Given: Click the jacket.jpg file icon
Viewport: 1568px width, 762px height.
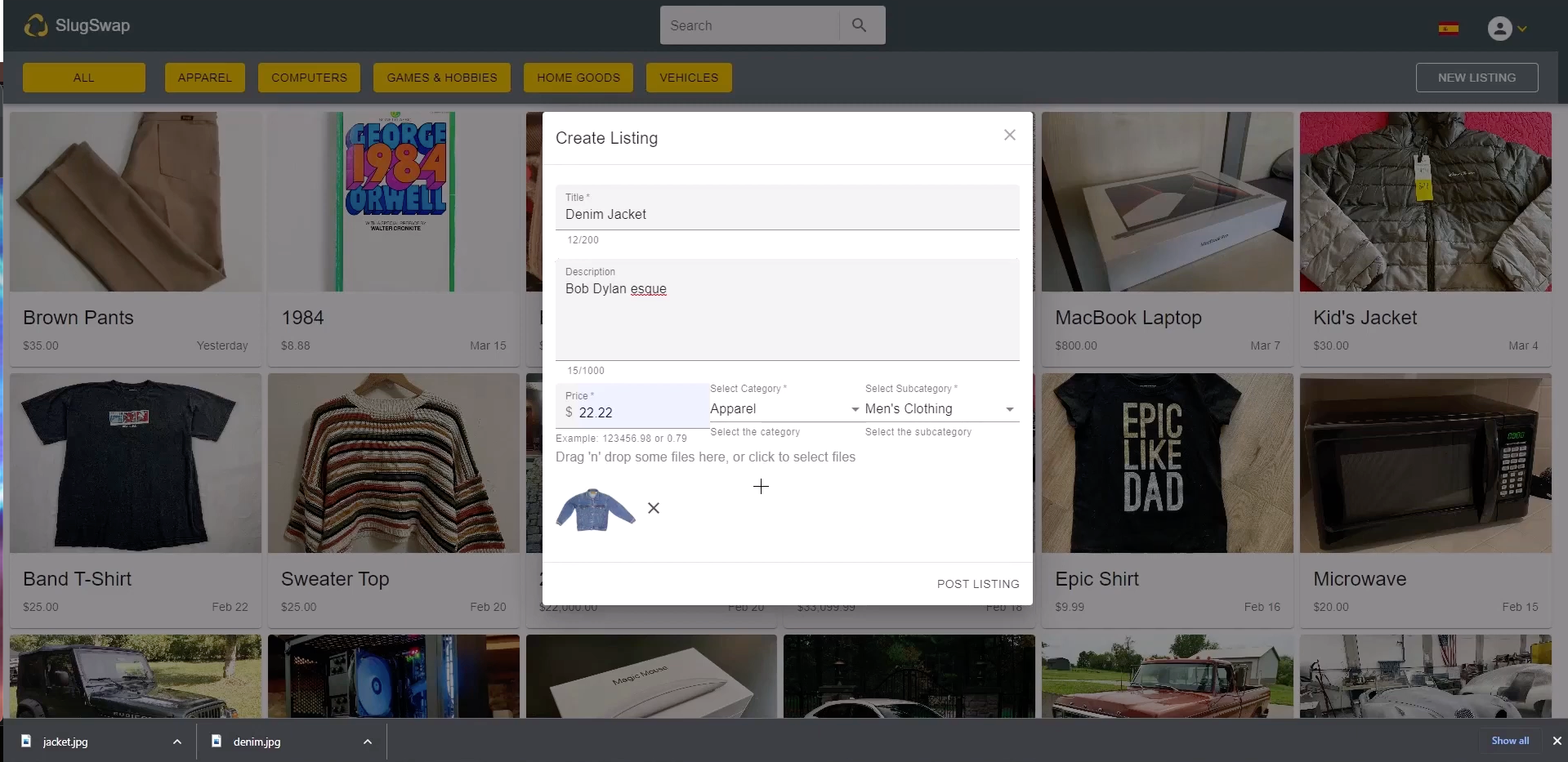Looking at the screenshot, I should tap(26, 741).
